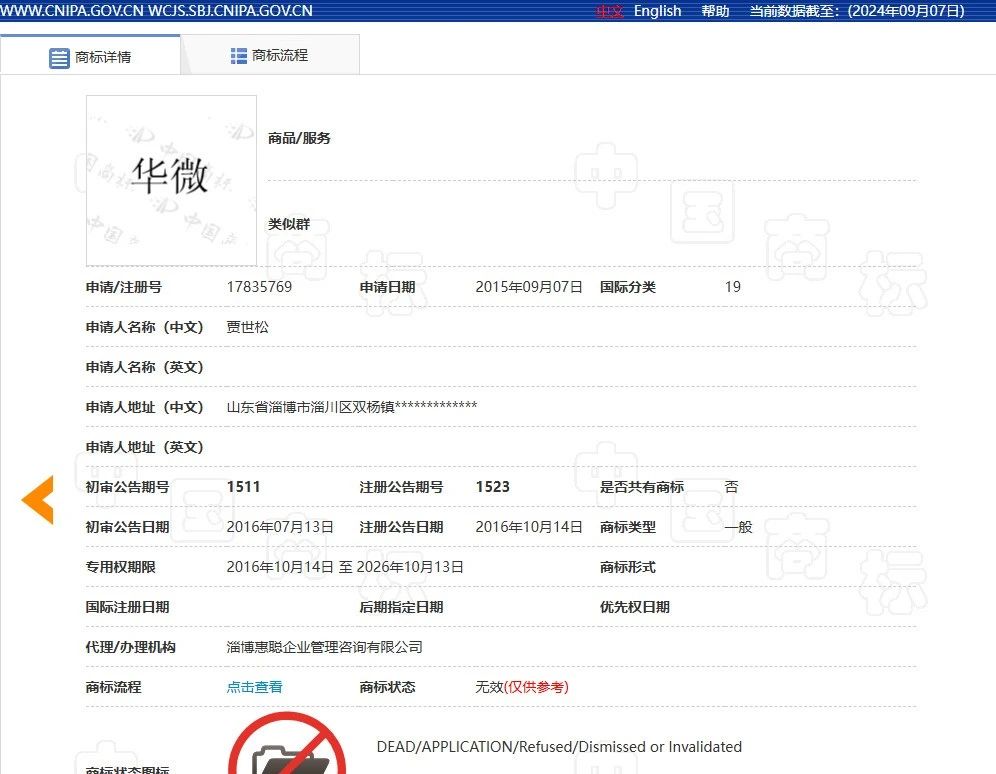This screenshot has width=996, height=774.
Task: Select registration number 17835769
Action: coord(259,287)
